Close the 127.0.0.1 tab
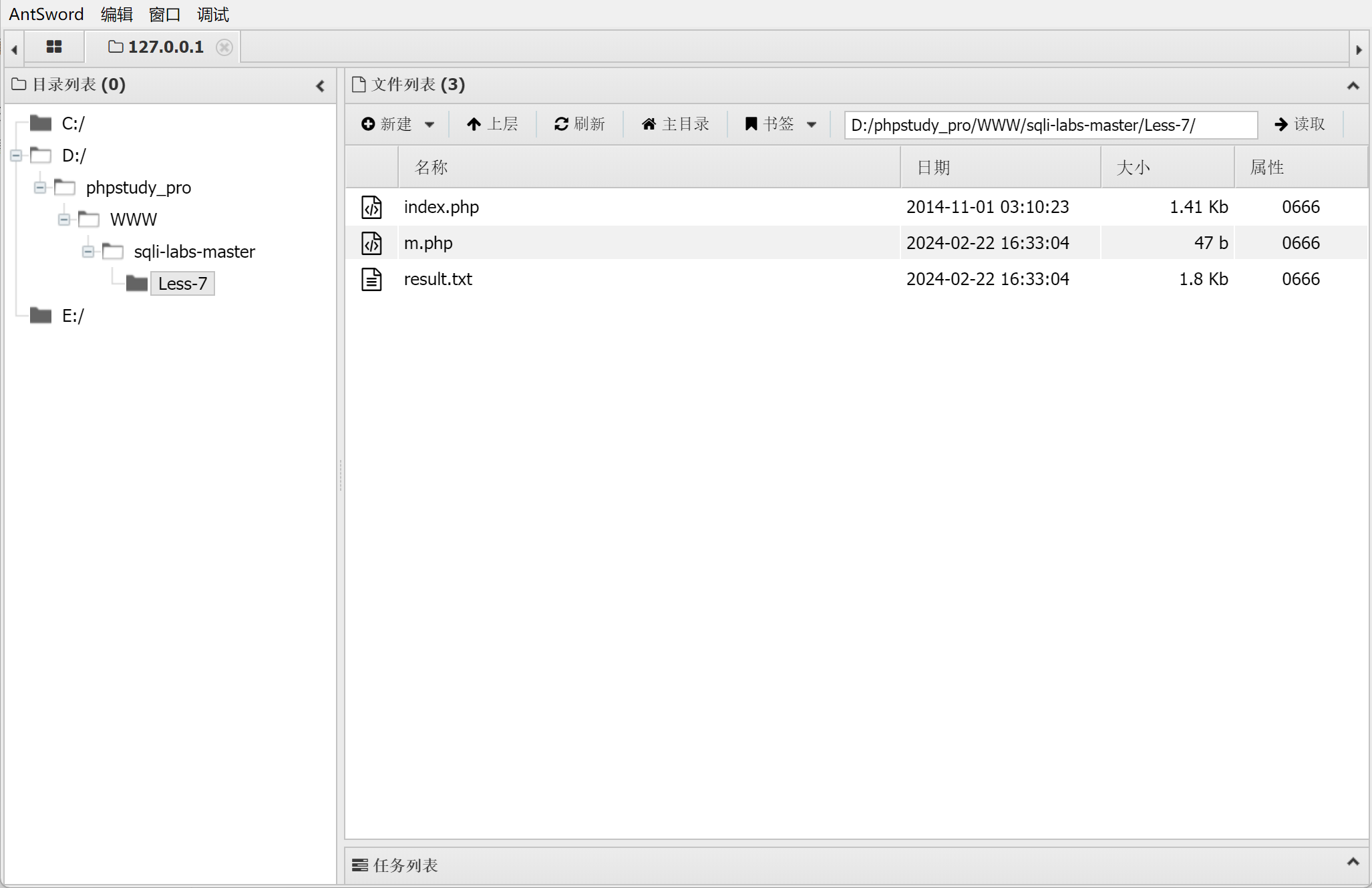The height and width of the screenshot is (888, 1372). 224,47
